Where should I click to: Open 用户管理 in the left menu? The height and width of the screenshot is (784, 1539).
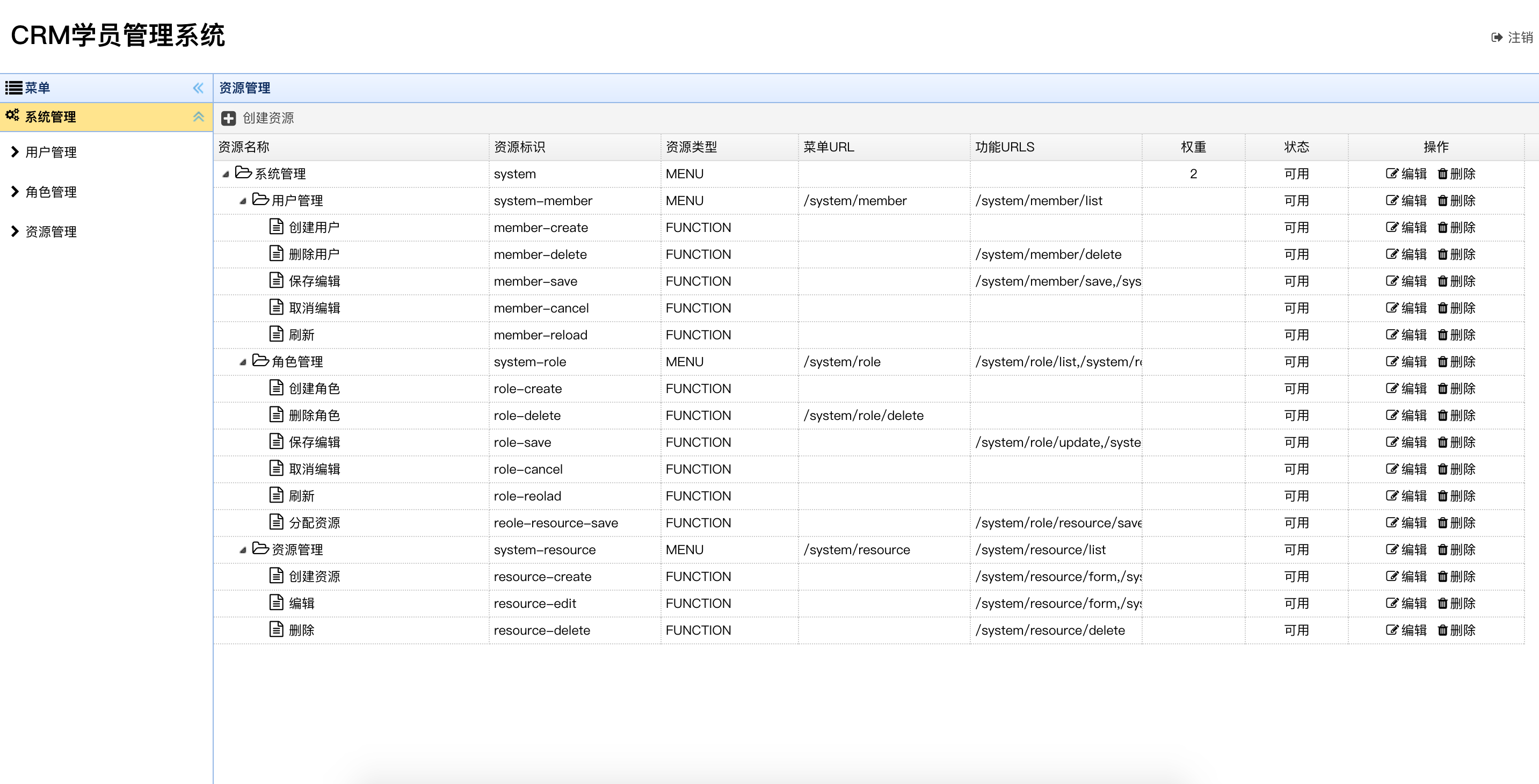coord(51,152)
